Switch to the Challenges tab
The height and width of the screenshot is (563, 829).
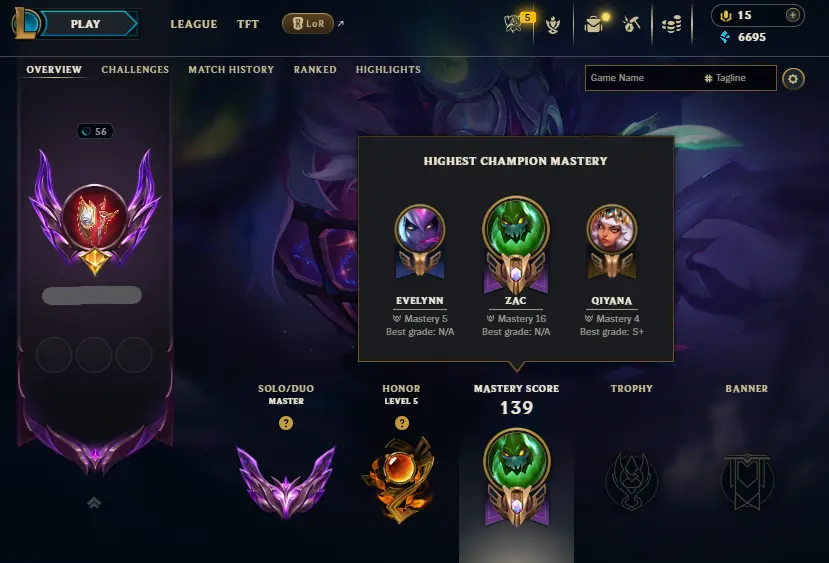coord(135,69)
